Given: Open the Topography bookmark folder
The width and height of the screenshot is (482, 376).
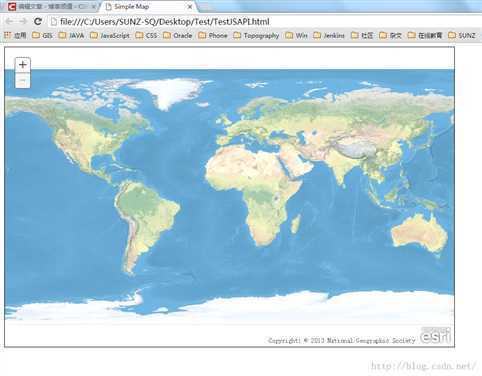Looking at the screenshot, I should click(256, 35).
